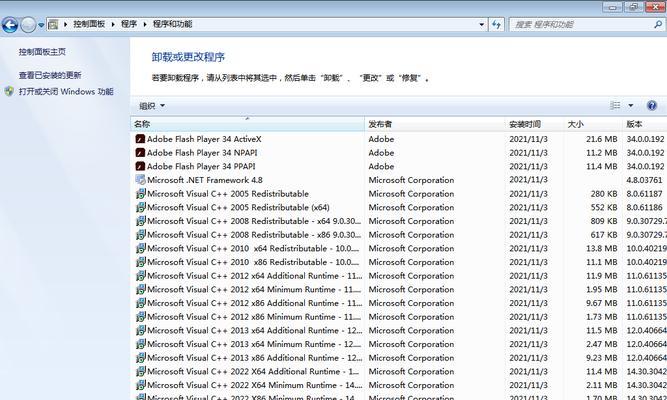This screenshot has height=400, width=667.
Task: Open 打开或关闭 Windows 功能 link
Action: click(x=66, y=91)
